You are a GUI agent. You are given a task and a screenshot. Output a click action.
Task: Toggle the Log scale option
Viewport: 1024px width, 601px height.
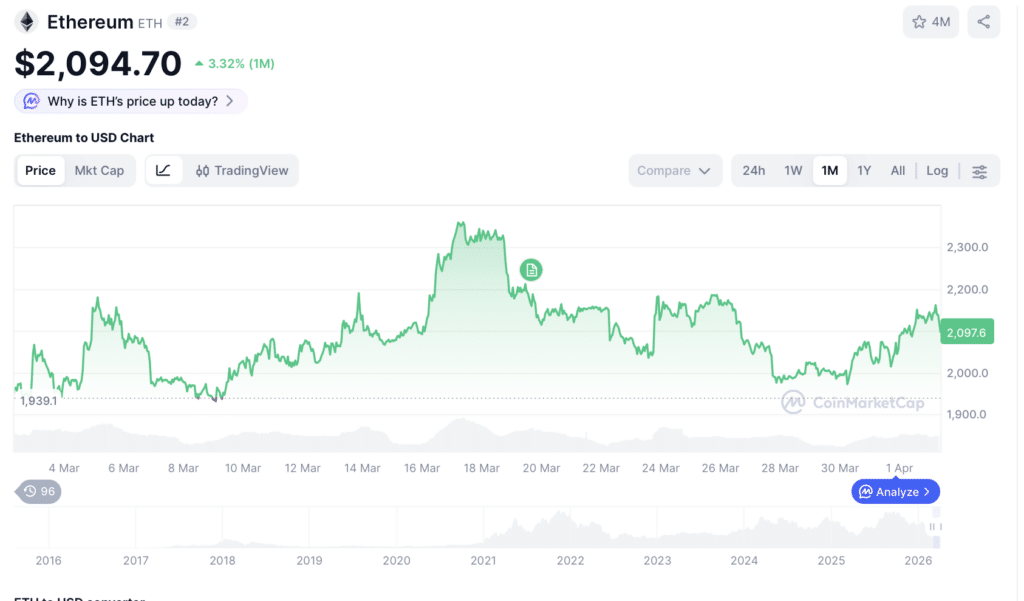point(936,171)
